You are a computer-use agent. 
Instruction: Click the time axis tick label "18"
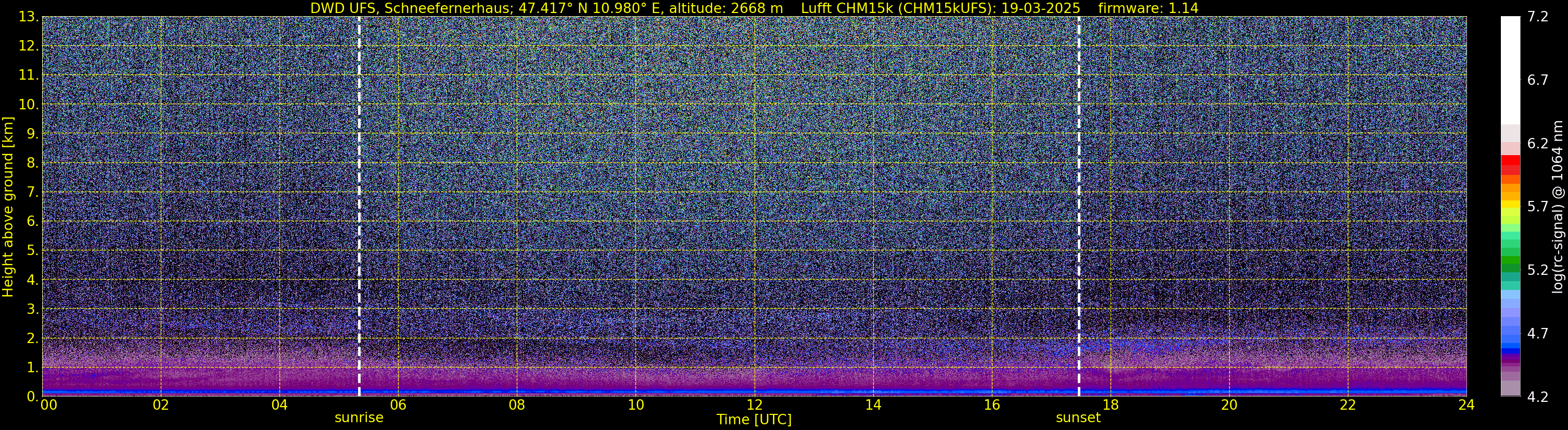tap(1110, 405)
